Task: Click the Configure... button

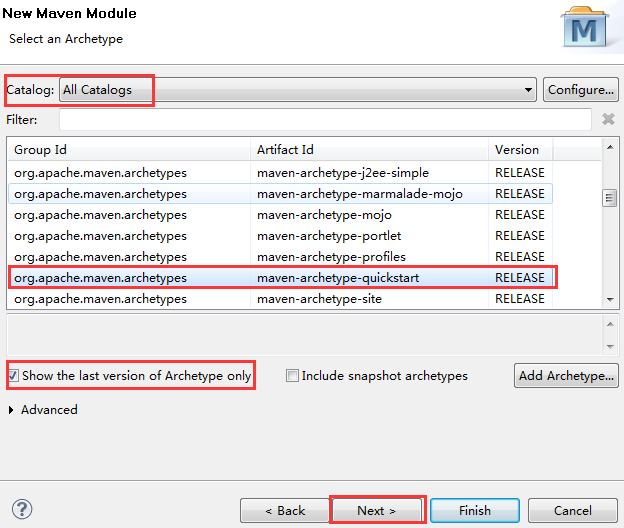Action: (581, 90)
